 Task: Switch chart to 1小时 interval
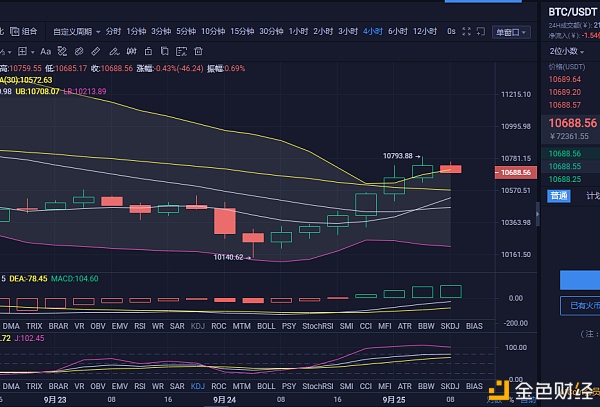pos(298,31)
